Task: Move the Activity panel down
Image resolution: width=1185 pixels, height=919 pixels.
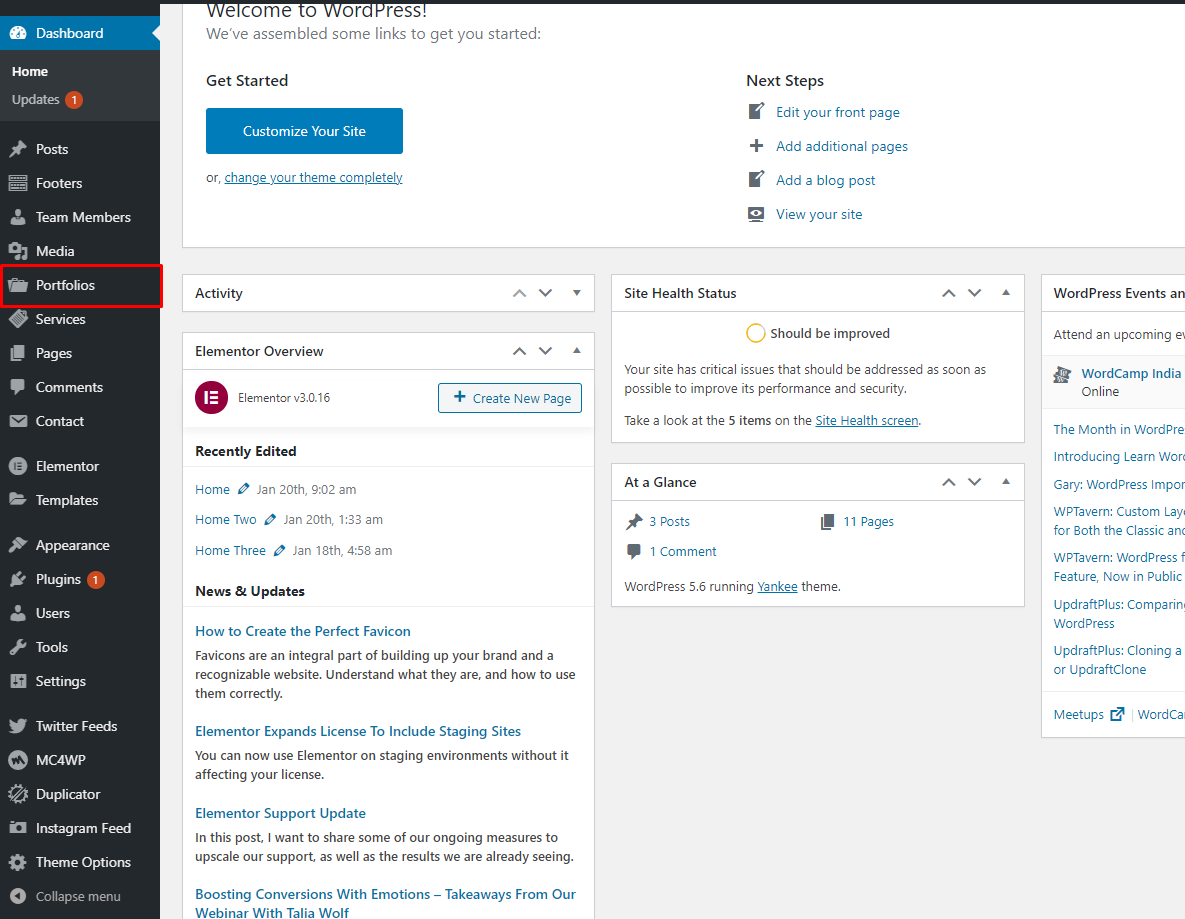Action: (545, 293)
